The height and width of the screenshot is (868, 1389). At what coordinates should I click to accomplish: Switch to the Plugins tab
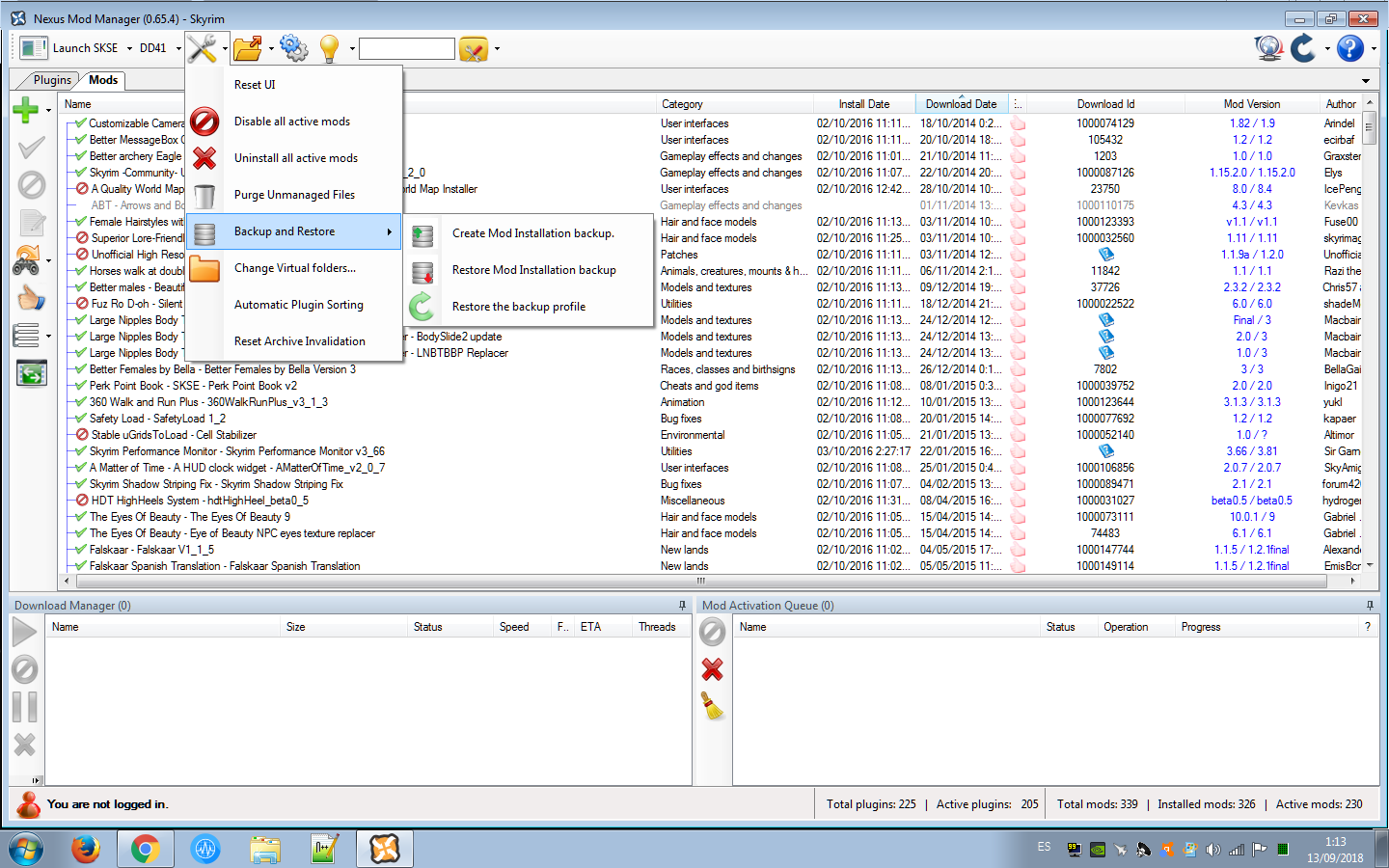52,80
